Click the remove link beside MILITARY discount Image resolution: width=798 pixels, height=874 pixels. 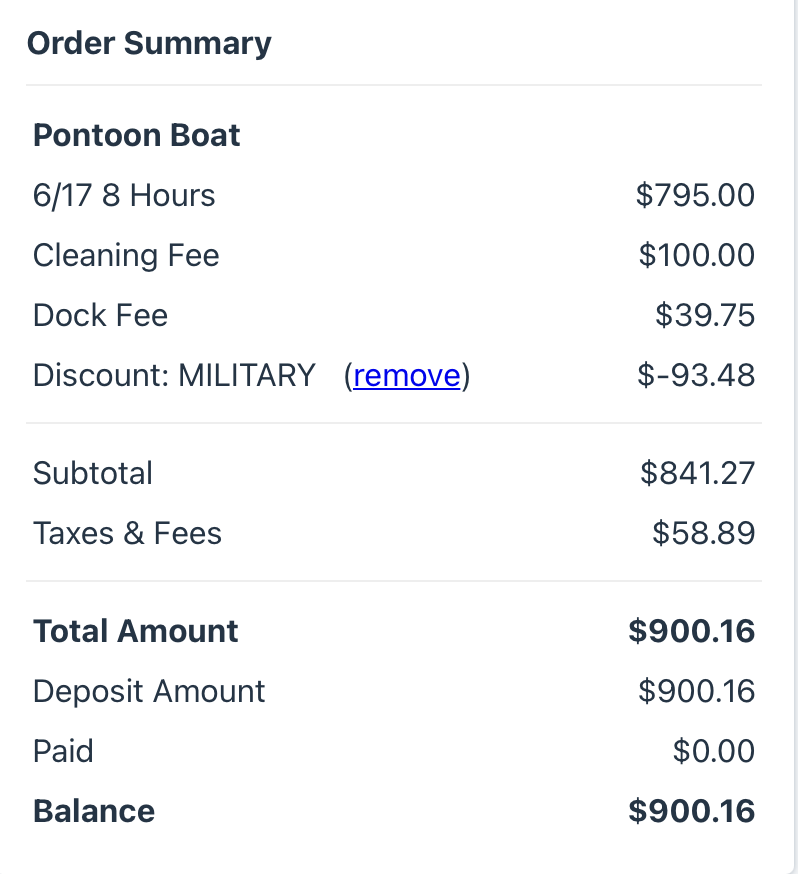(407, 375)
